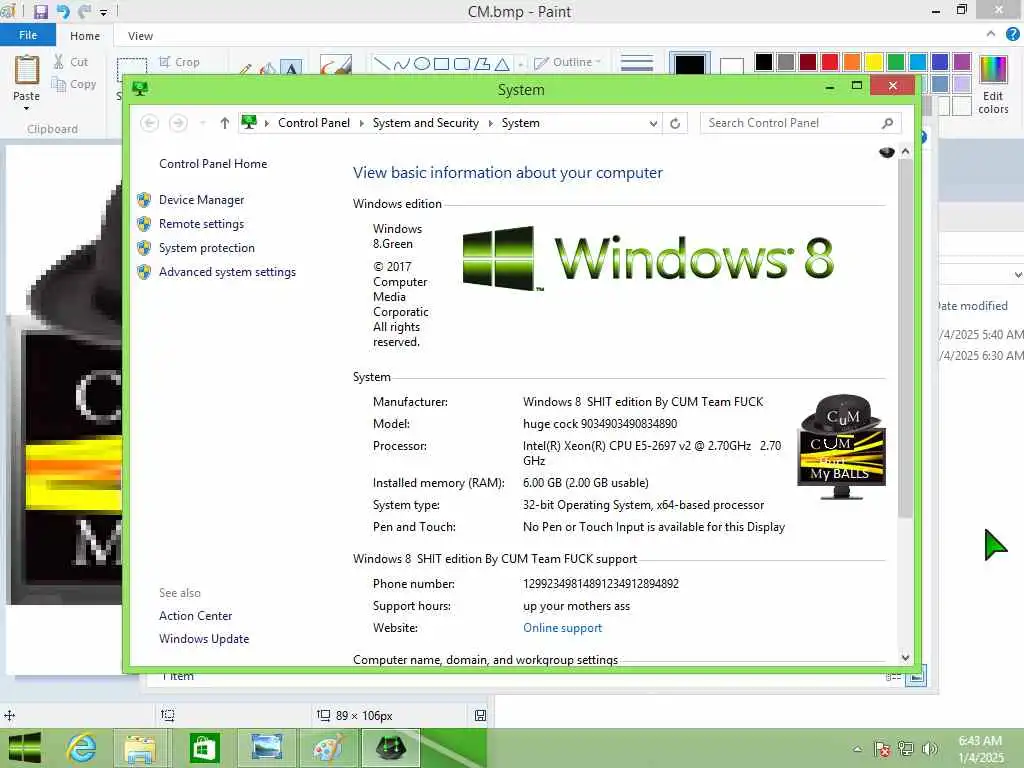This screenshot has width=1024, height=768.
Task: Click the Redo arrow in Paint's title bar
Action: 84,11
